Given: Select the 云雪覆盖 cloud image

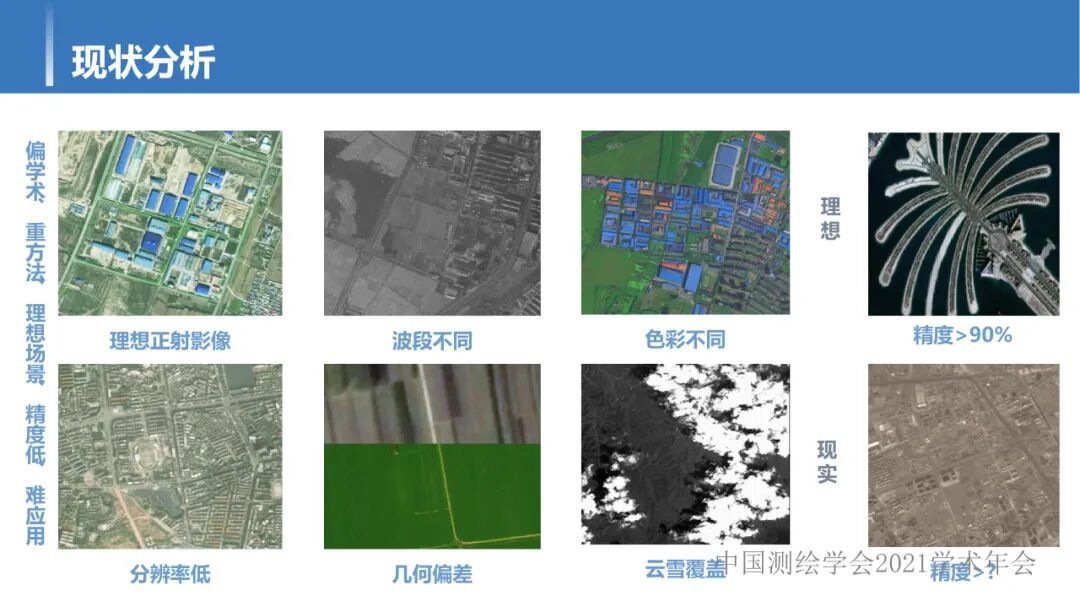Looking at the screenshot, I should pyautogui.click(x=685, y=454).
